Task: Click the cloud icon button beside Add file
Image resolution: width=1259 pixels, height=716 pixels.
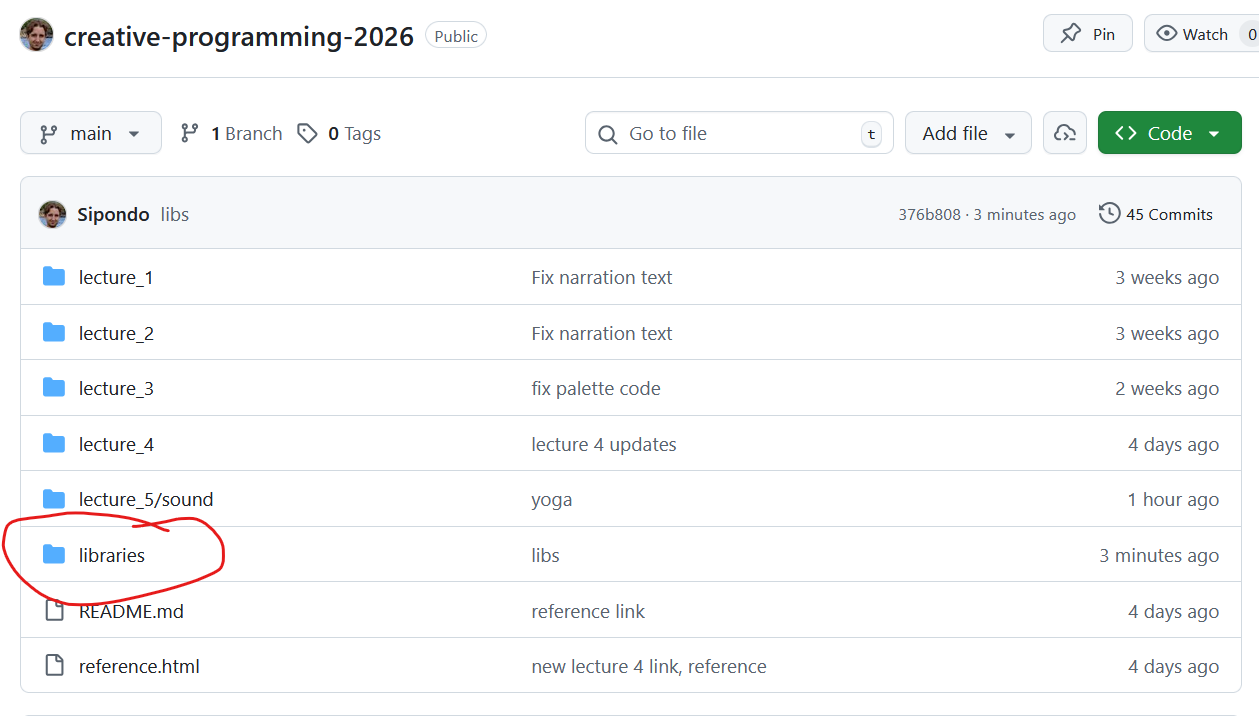Action: [x=1065, y=133]
